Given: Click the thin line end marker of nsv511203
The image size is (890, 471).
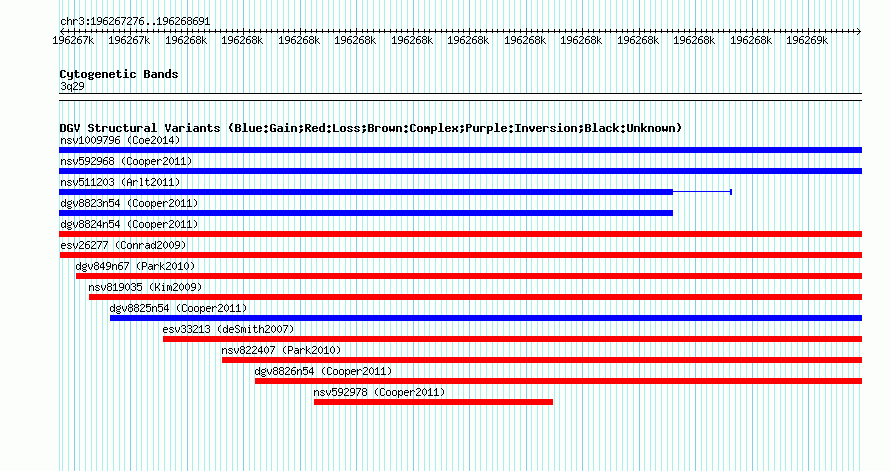Looking at the screenshot, I should 731,192.
